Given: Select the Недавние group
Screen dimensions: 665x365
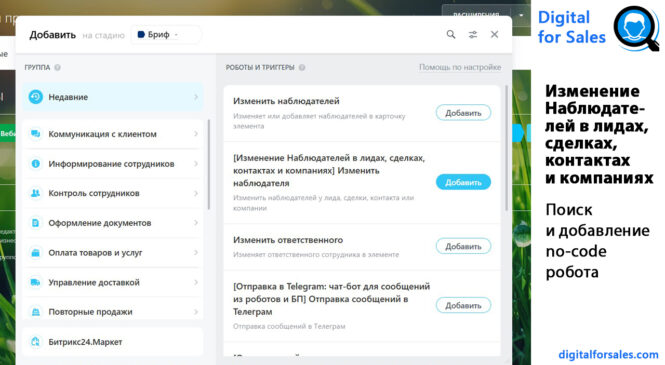Looking at the screenshot, I should coord(113,97).
